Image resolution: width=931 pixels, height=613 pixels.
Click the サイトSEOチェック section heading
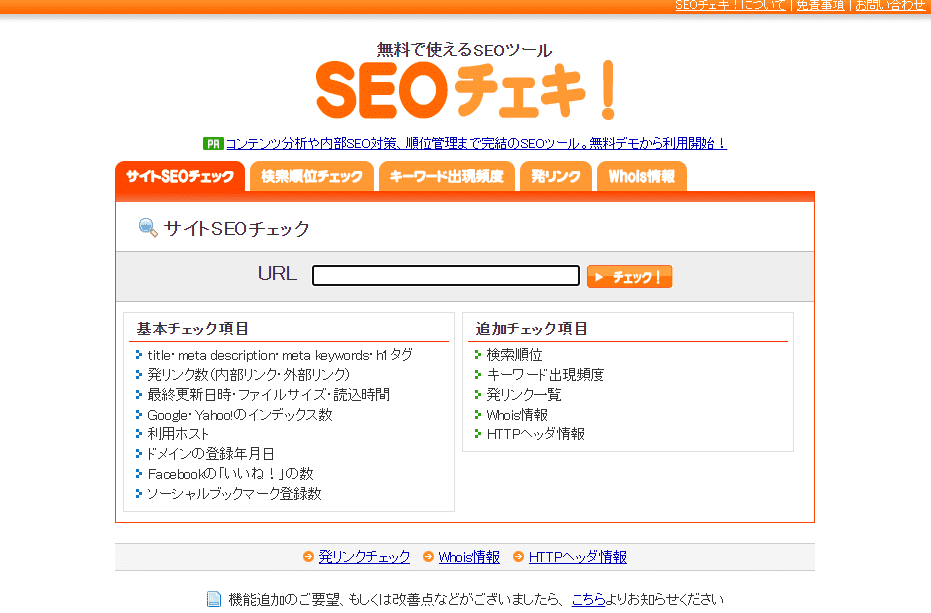tap(236, 229)
